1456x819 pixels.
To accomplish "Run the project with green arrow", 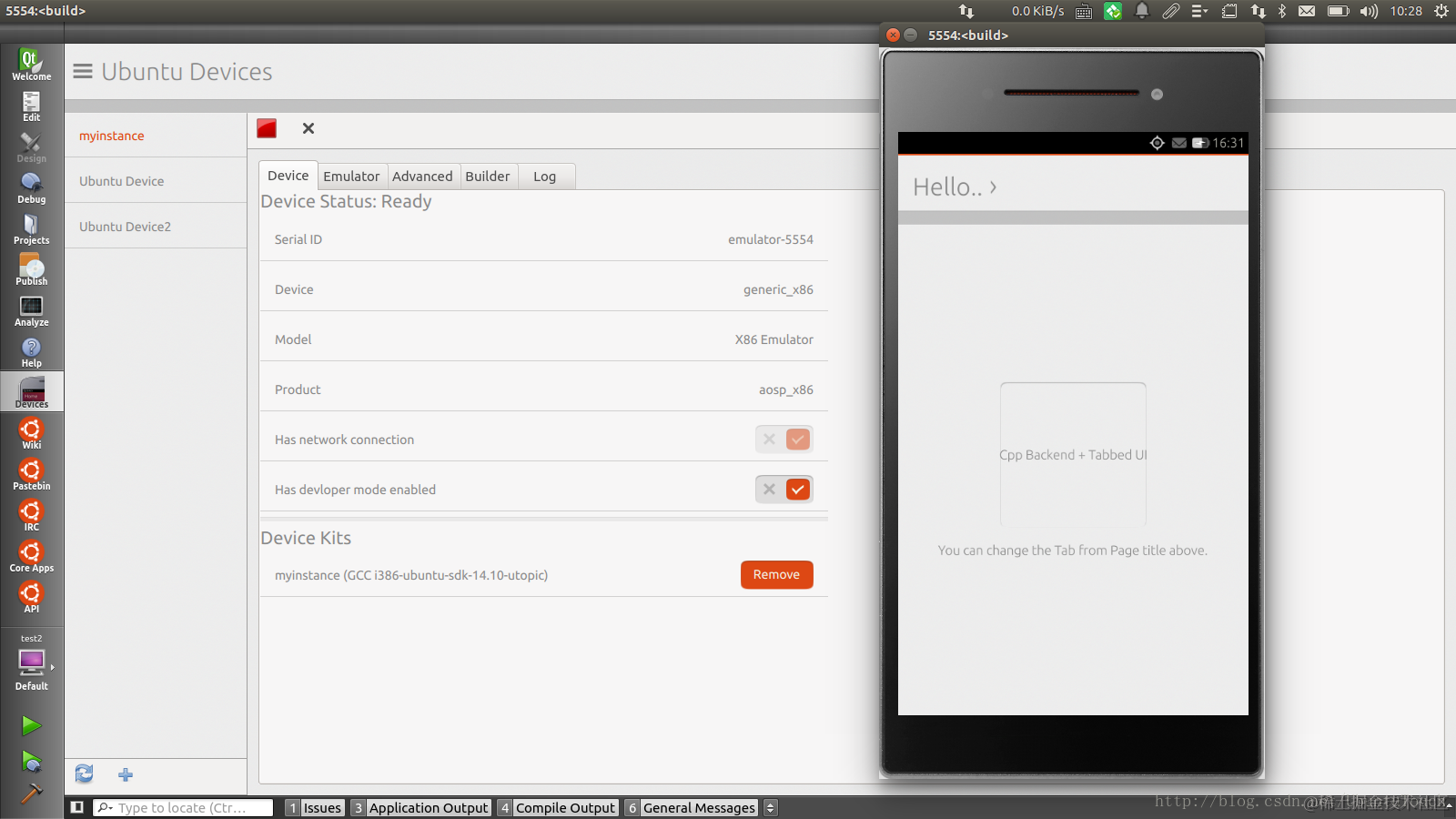I will [x=31, y=725].
